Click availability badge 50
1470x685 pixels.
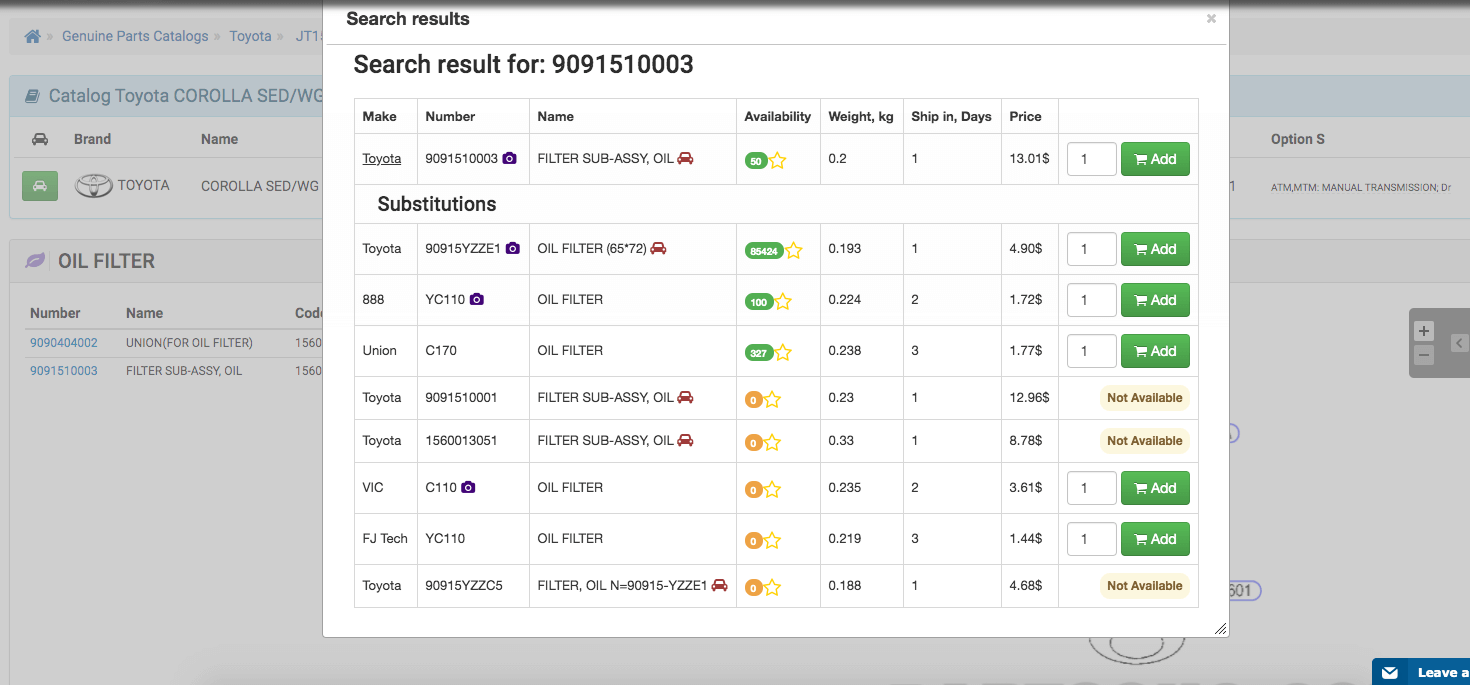point(755,161)
